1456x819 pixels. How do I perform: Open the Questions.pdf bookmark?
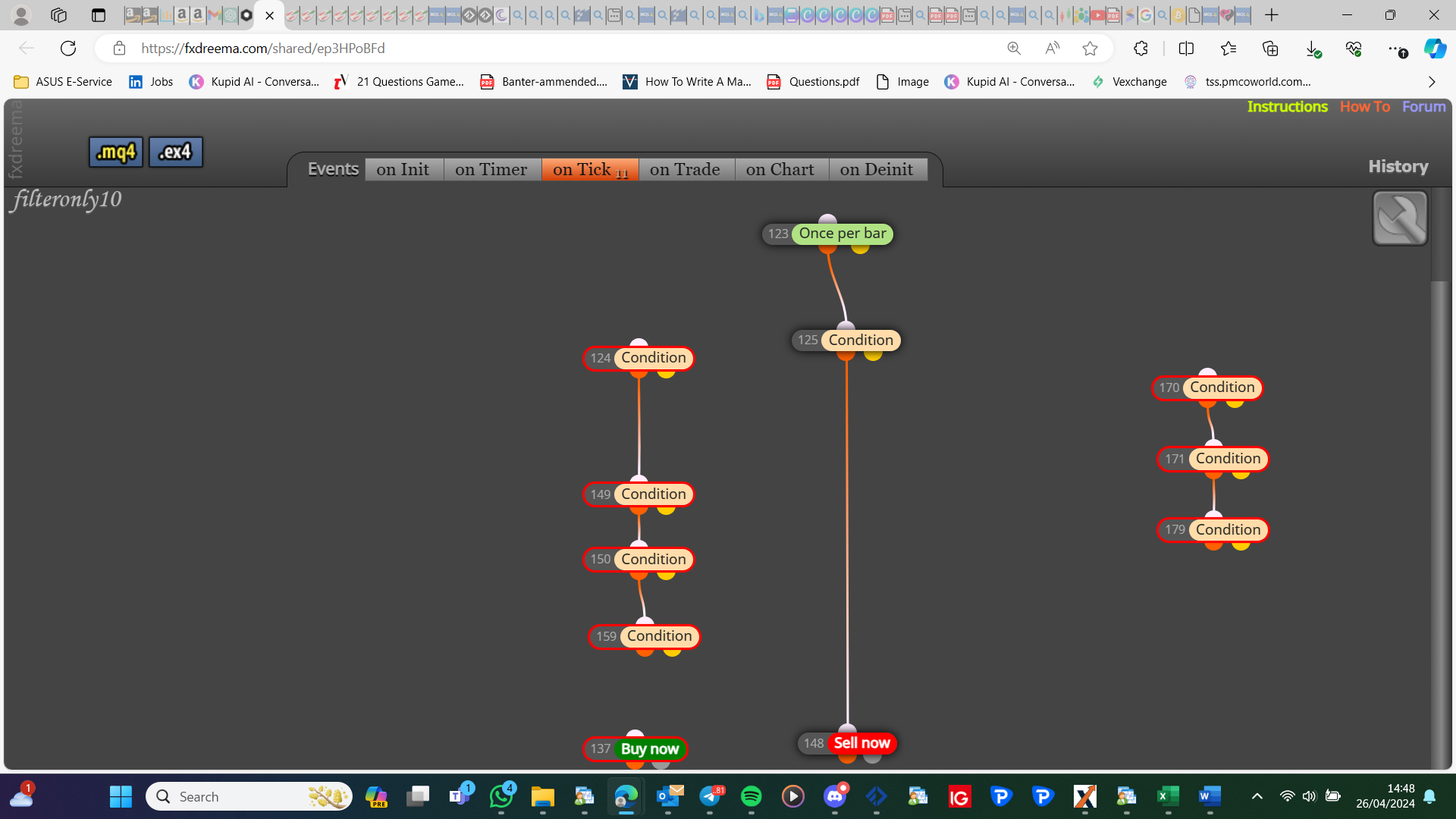pyautogui.click(x=813, y=82)
